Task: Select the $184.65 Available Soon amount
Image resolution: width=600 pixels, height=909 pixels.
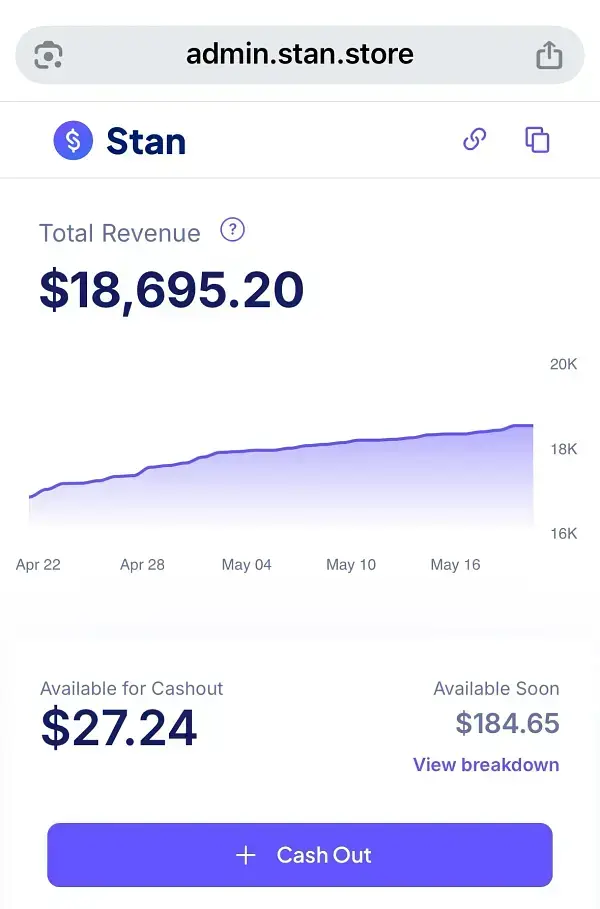Action: coord(507,723)
